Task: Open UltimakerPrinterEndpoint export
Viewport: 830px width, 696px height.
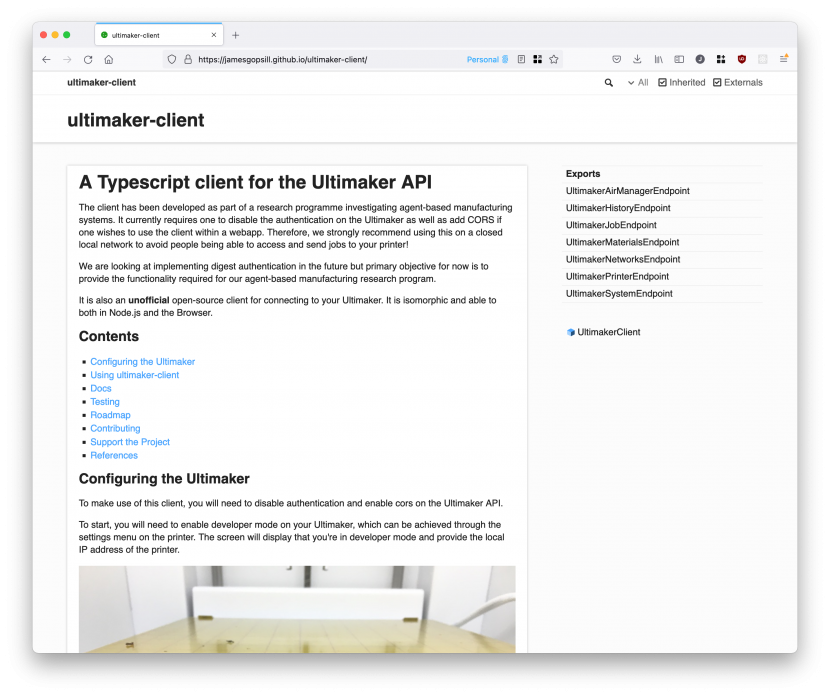Action: [617, 277]
